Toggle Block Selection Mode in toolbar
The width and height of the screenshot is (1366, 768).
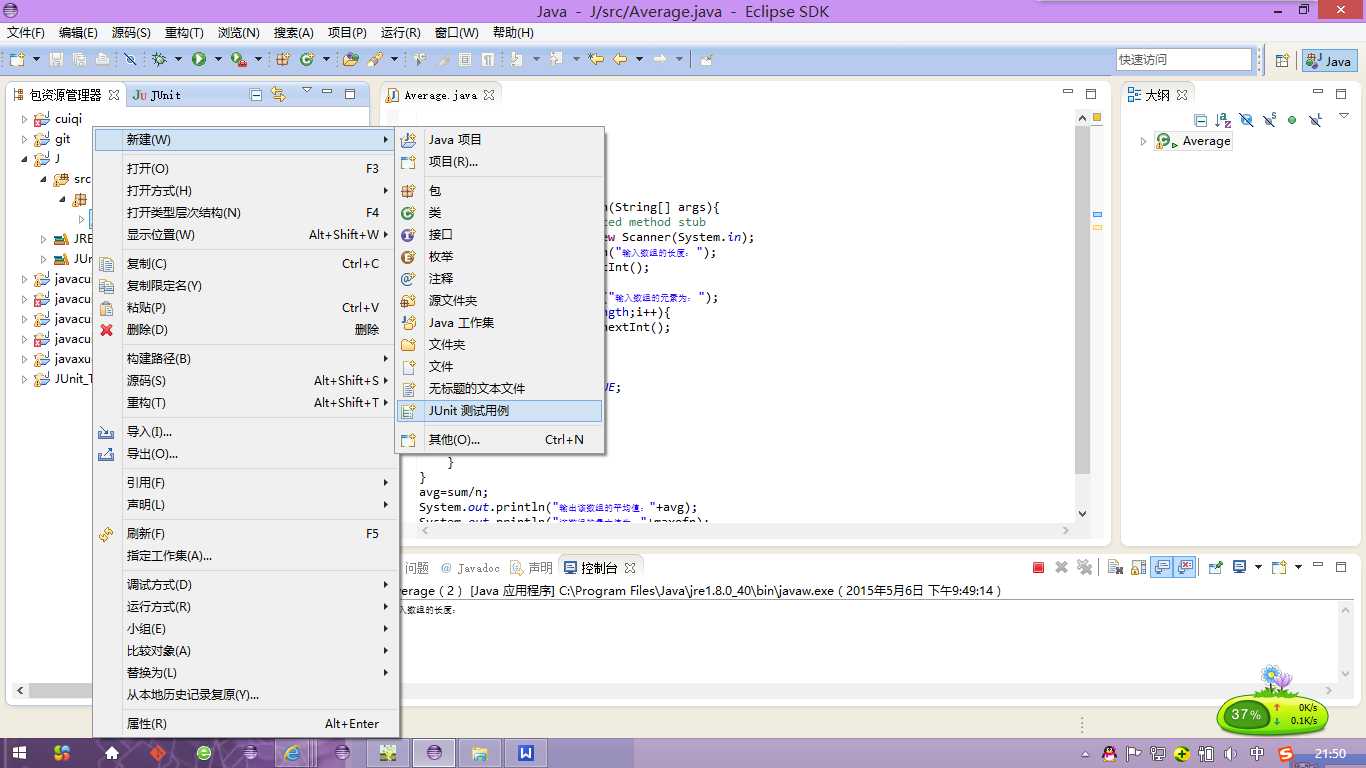click(465, 59)
